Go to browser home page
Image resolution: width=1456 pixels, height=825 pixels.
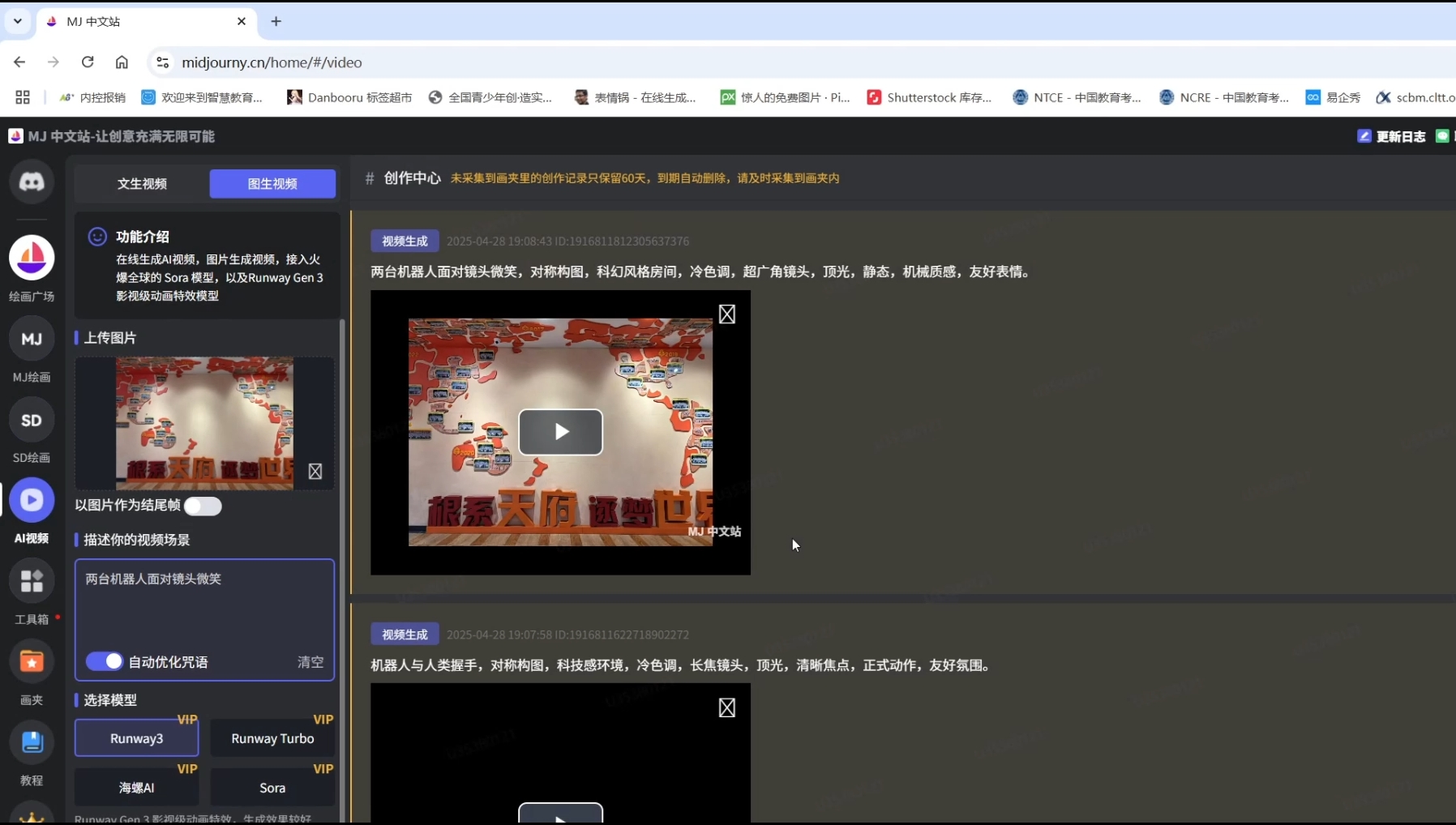coord(122,62)
